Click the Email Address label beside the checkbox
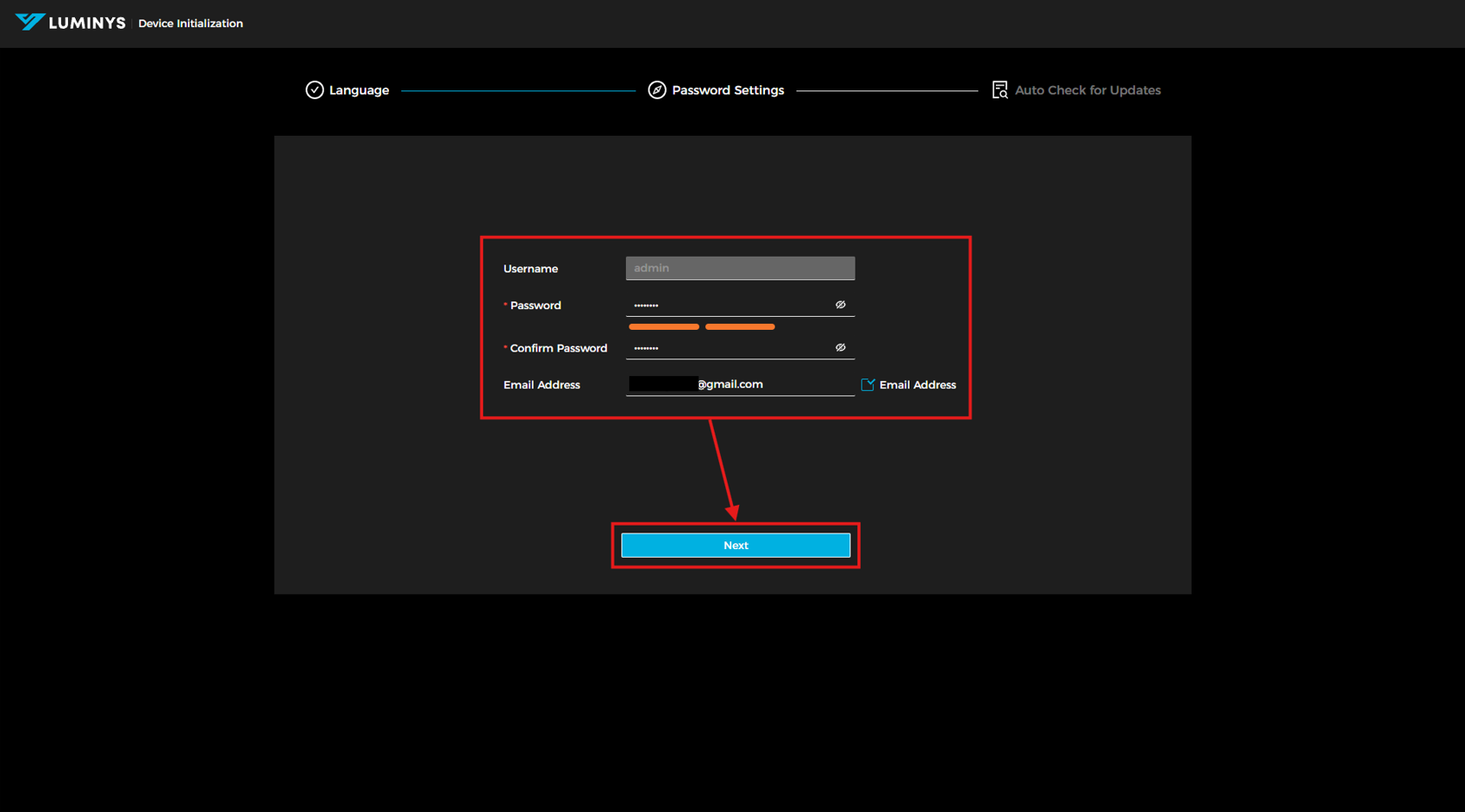Viewport: 1465px width, 812px height. tap(917, 385)
